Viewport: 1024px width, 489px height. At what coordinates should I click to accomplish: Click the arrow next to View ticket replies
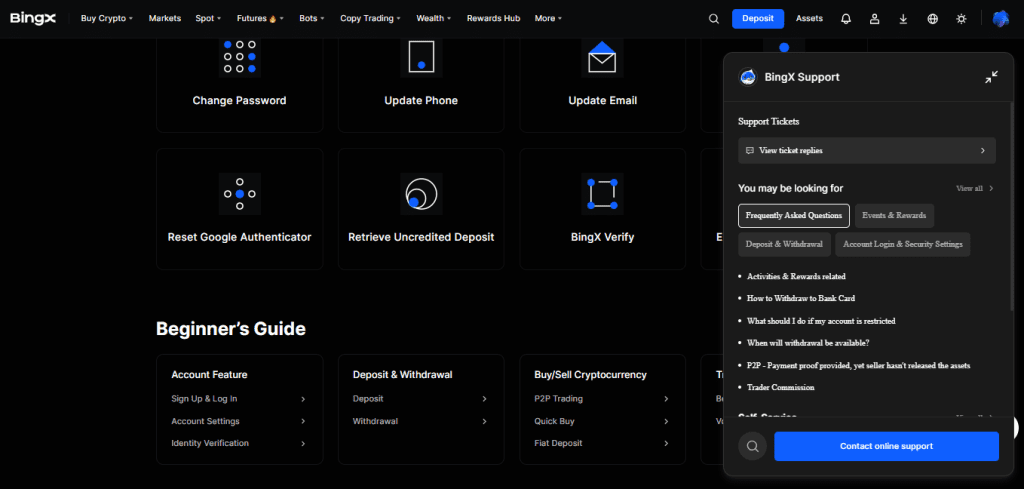coord(983,150)
